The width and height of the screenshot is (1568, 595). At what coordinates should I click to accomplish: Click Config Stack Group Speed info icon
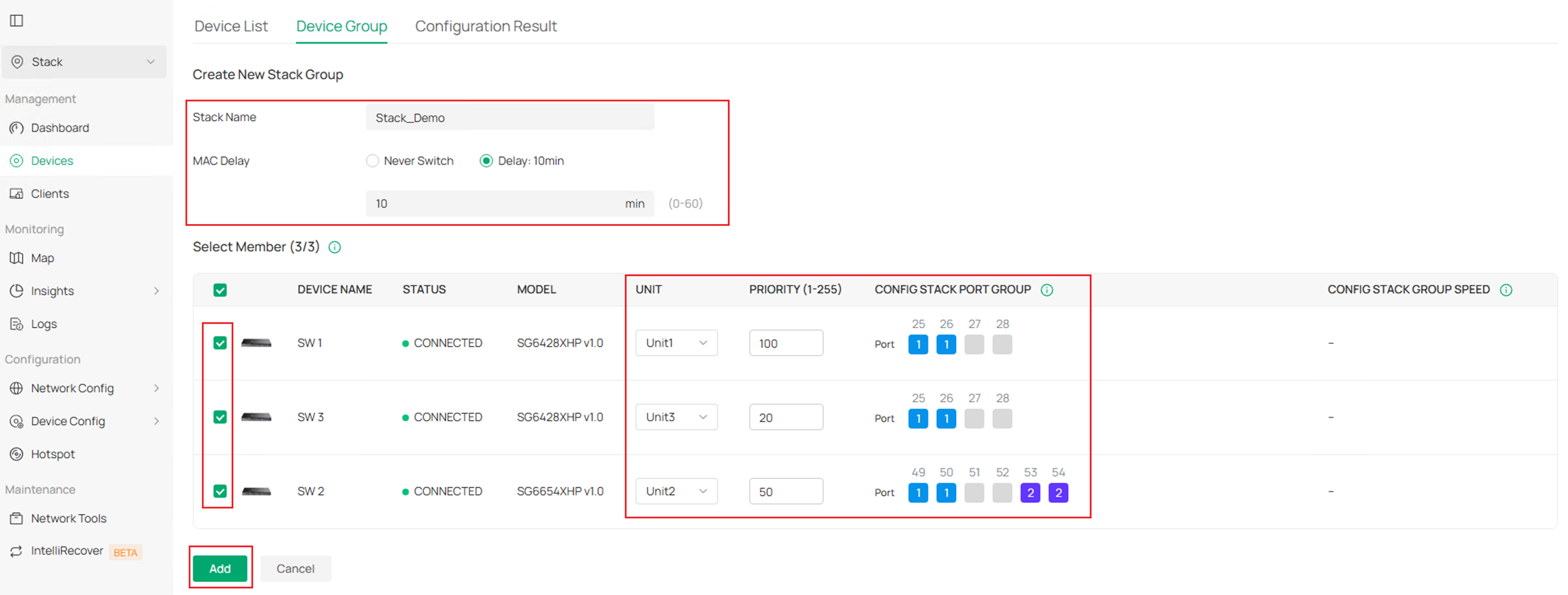pos(1506,290)
